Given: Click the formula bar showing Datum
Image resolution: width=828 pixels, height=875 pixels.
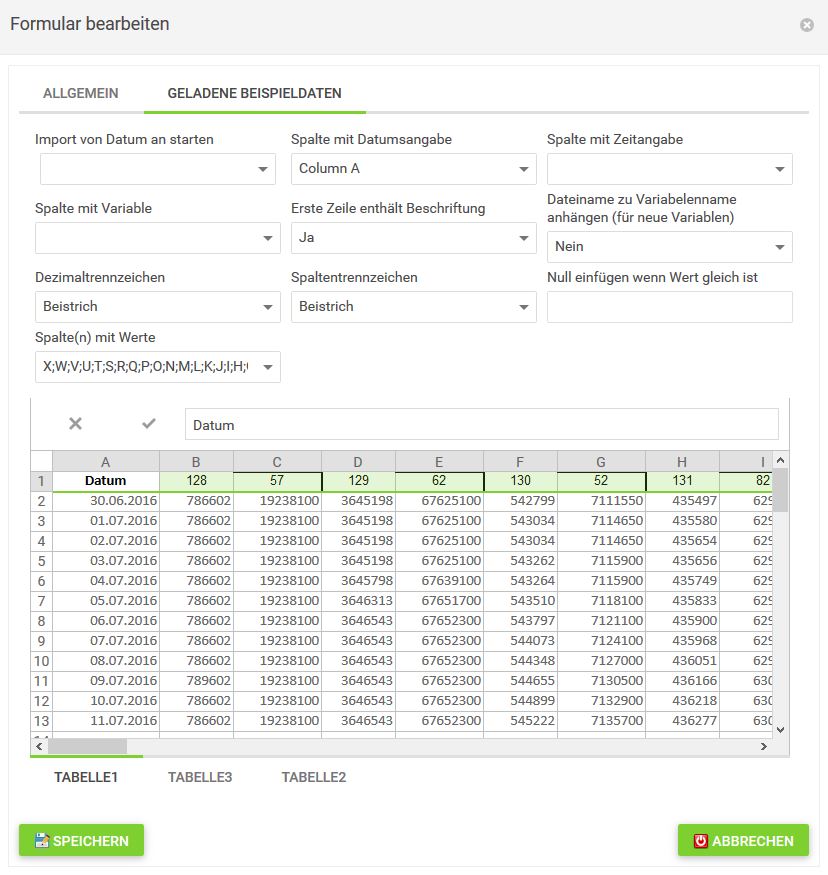Looking at the screenshot, I should pos(482,425).
